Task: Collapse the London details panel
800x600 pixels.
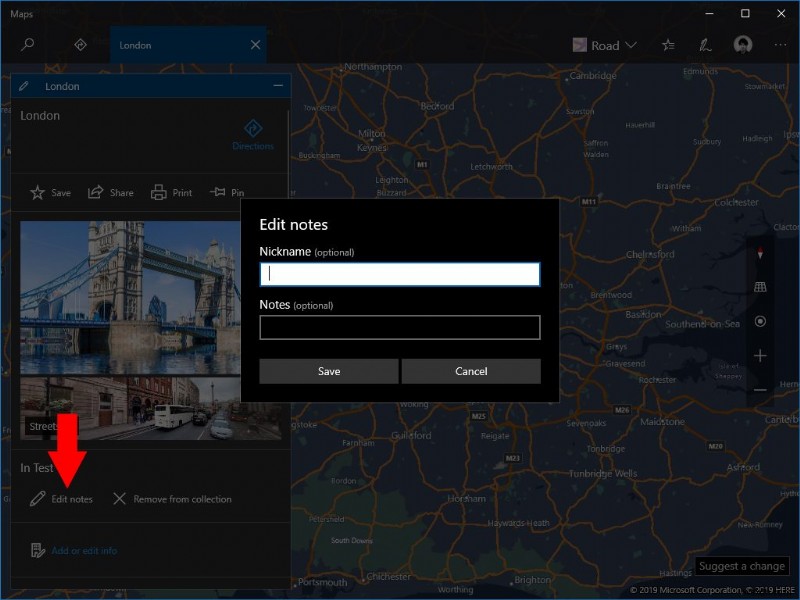Action: (x=277, y=86)
